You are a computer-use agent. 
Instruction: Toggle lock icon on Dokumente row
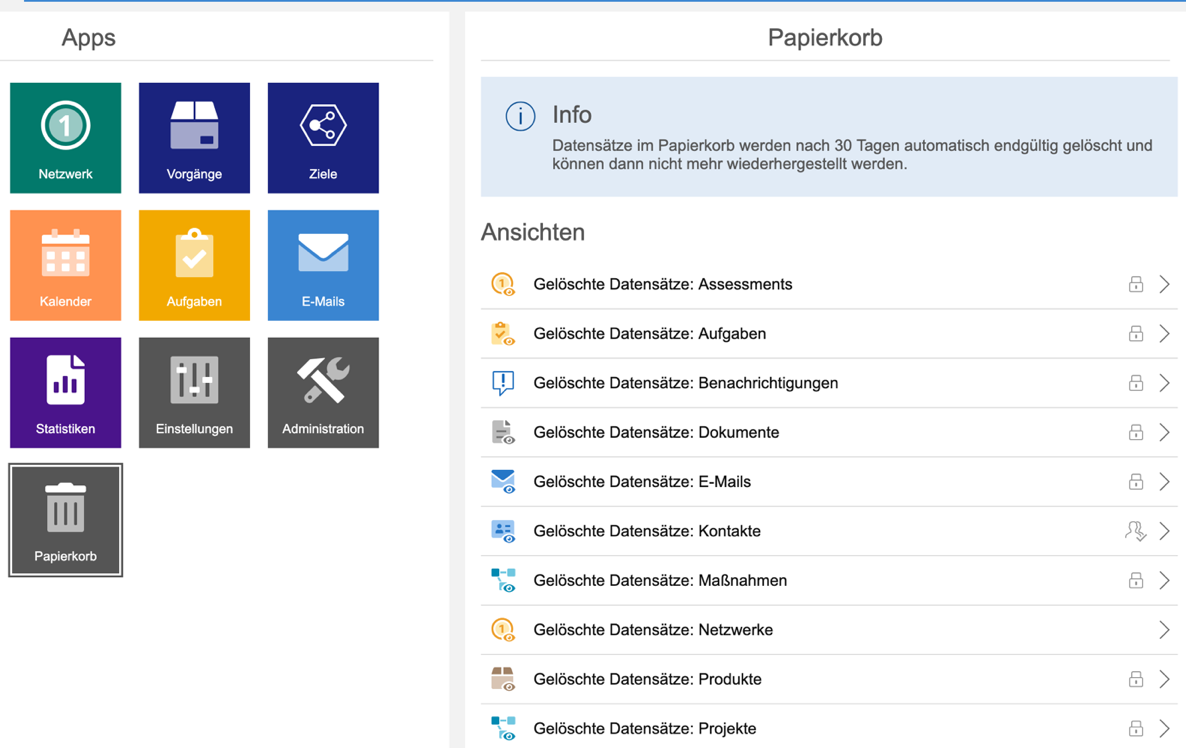pyautogui.click(x=1136, y=432)
